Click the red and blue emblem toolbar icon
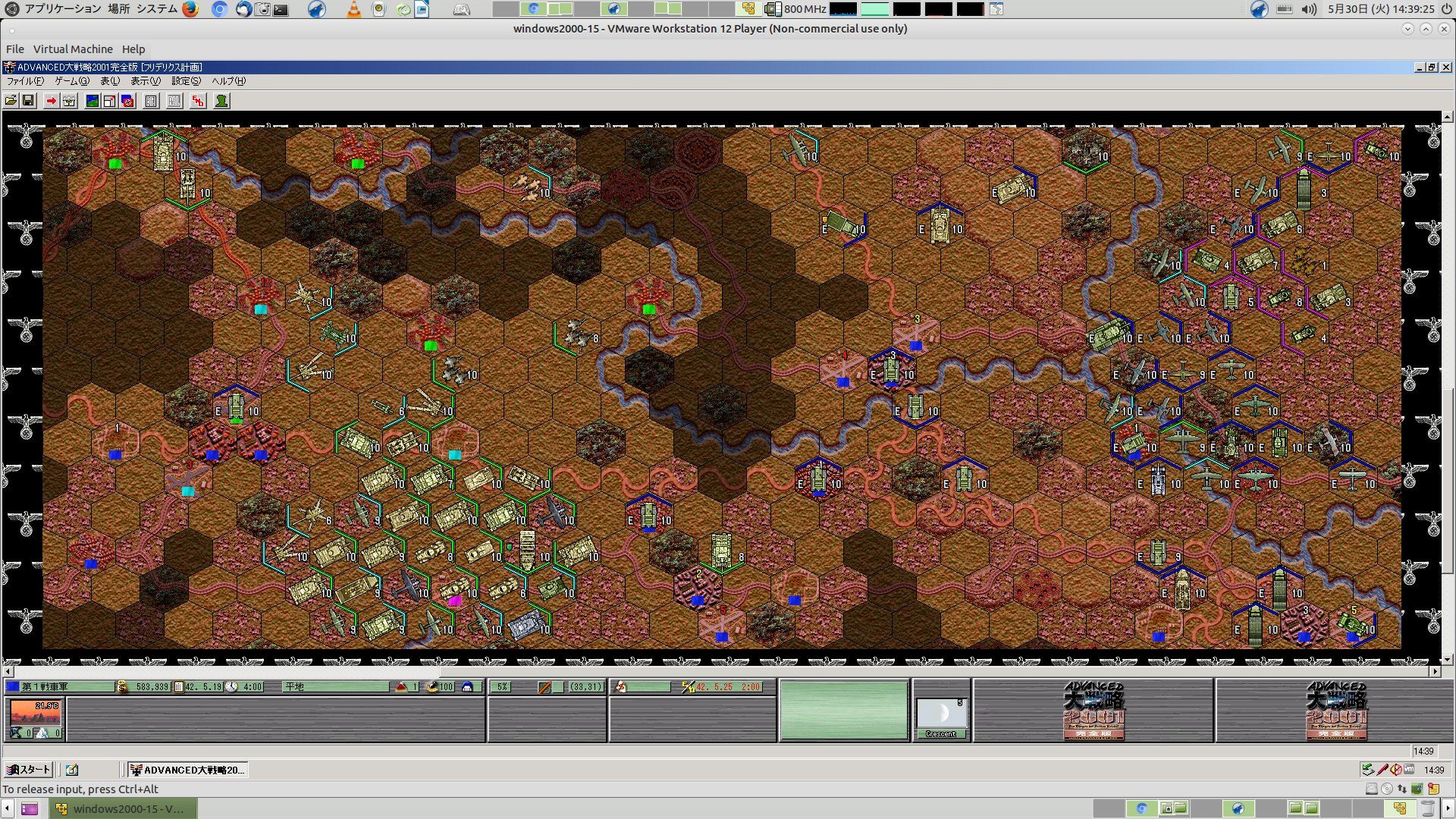Viewport: 1456px width, 819px height. coord(128,101)
